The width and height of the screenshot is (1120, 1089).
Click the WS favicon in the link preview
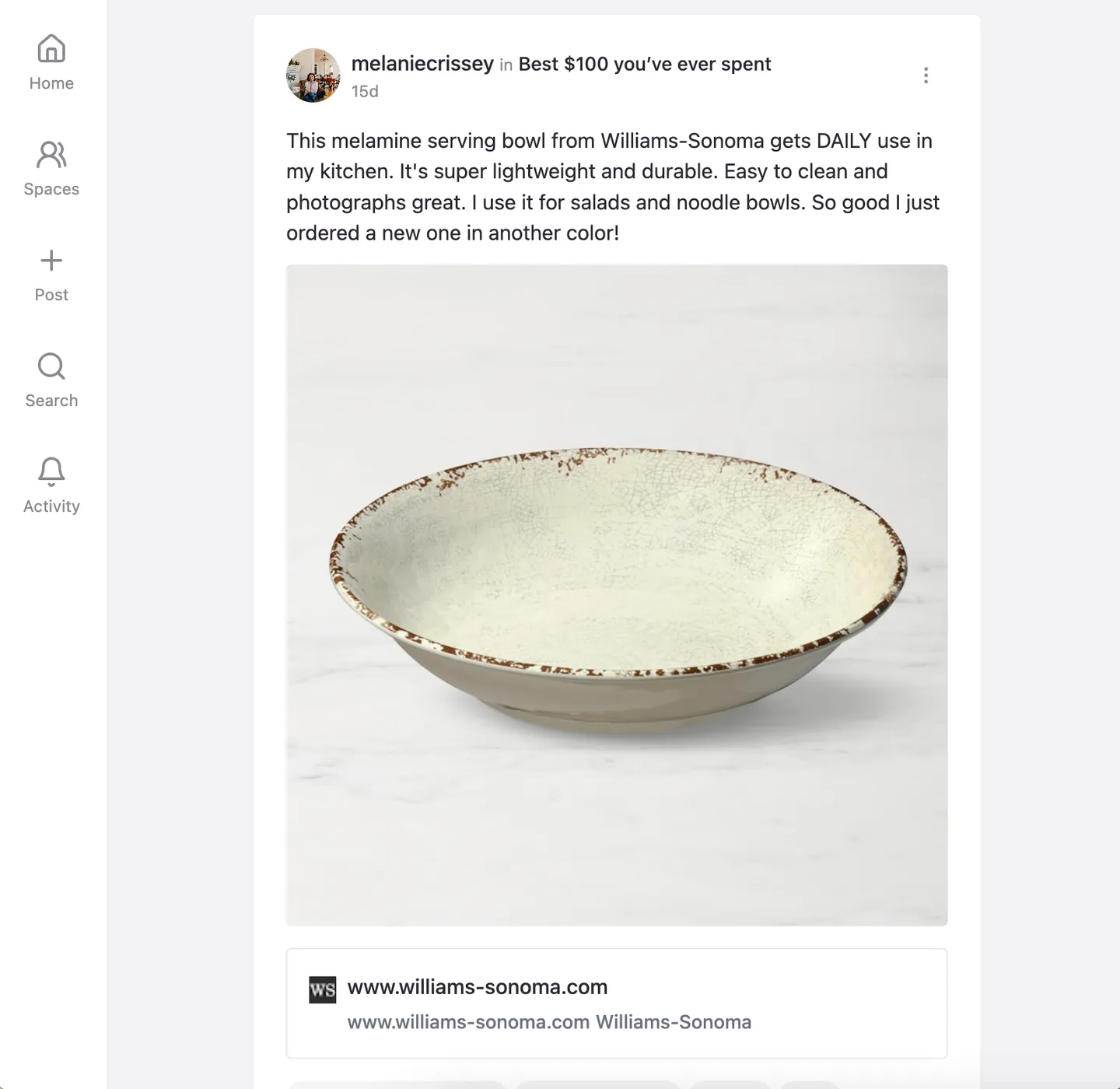point(321,988)
